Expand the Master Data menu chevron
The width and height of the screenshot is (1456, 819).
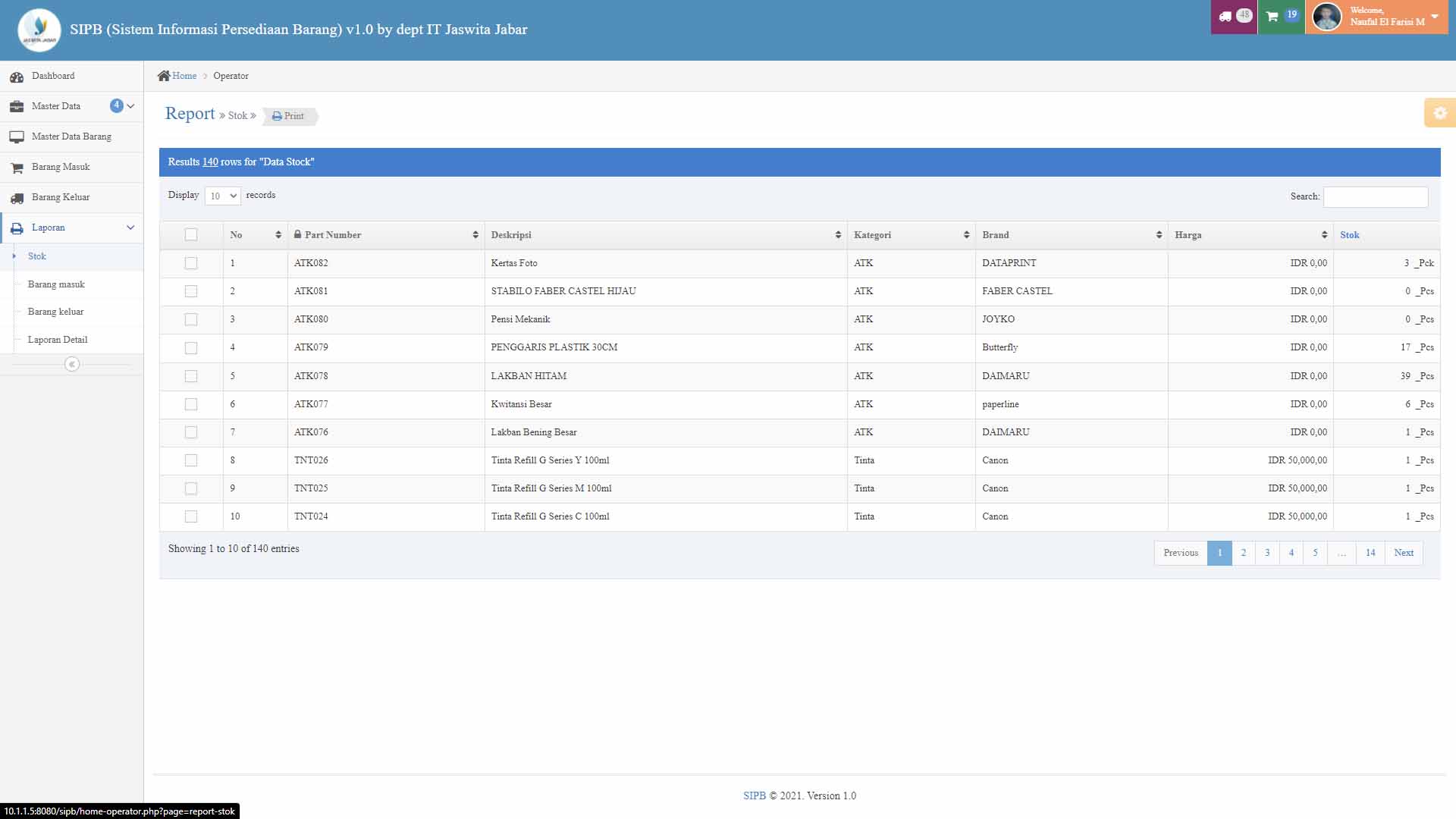point(130,106)
